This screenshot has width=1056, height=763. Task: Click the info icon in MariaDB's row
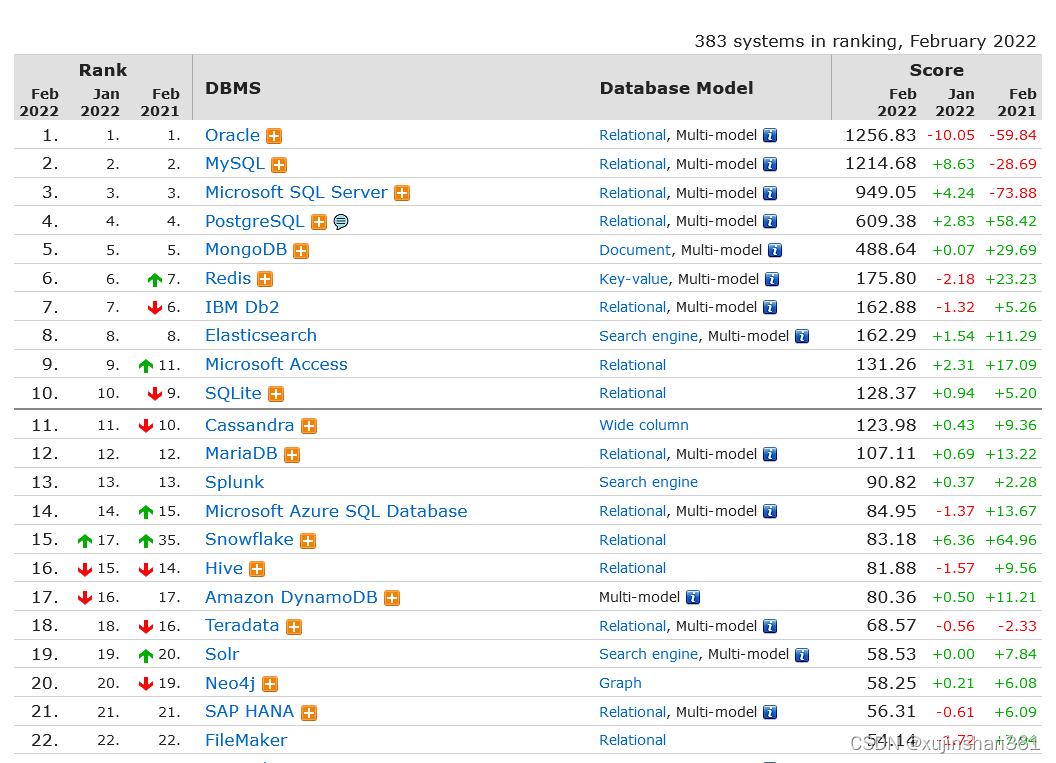(770, 455)
